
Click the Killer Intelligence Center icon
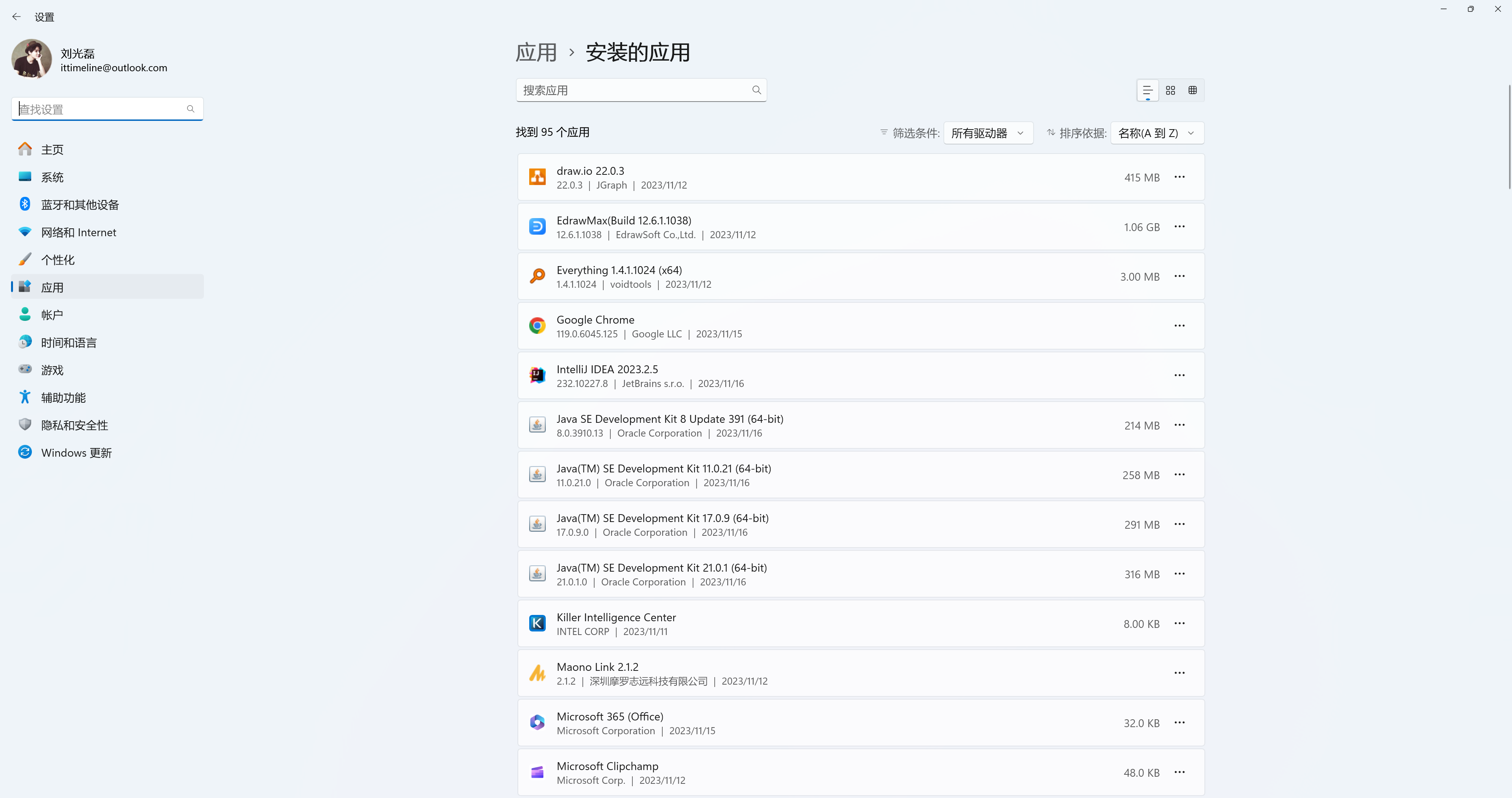[537, 623]
